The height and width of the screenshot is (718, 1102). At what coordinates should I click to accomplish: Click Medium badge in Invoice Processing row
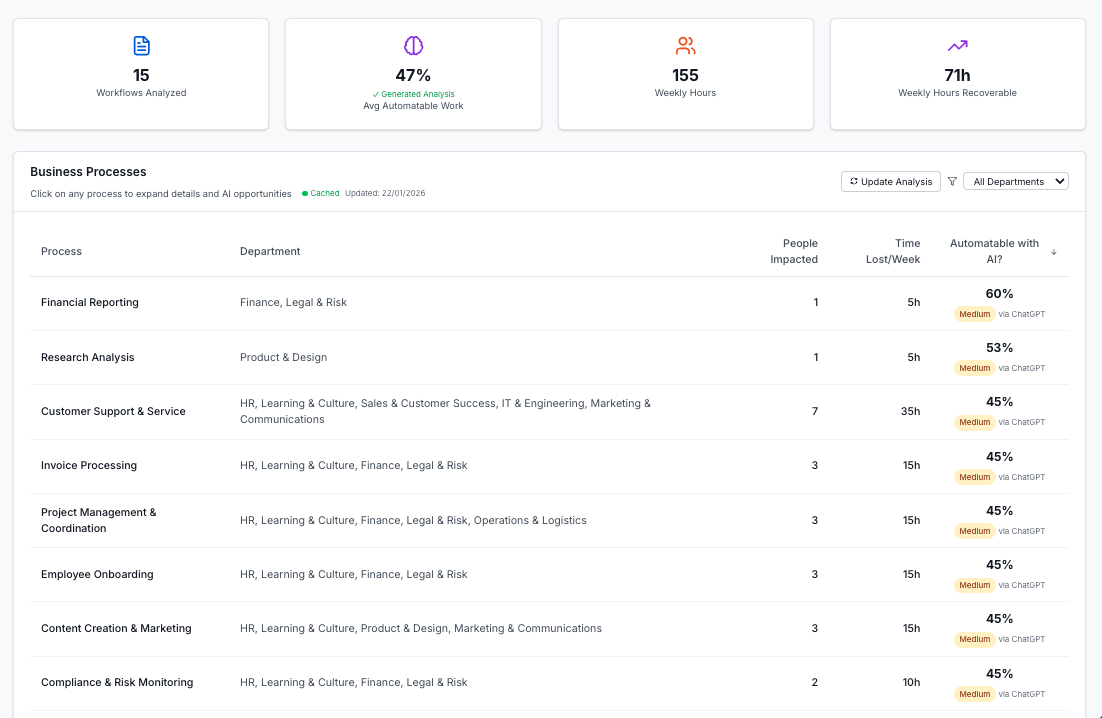[x=974, y=477]
